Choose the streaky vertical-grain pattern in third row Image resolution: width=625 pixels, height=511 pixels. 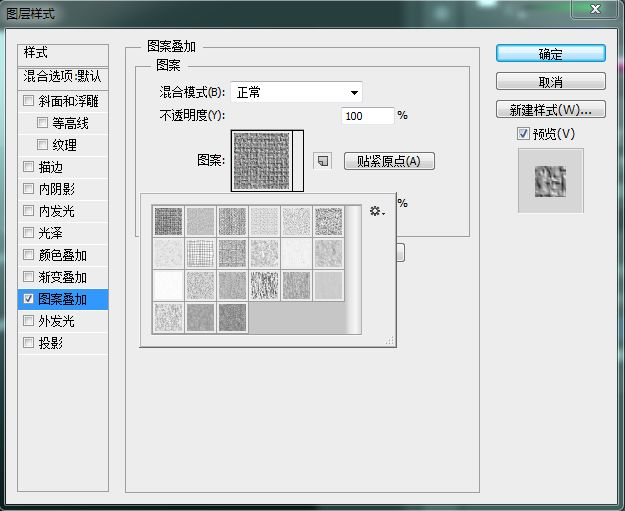coord(264,285)
